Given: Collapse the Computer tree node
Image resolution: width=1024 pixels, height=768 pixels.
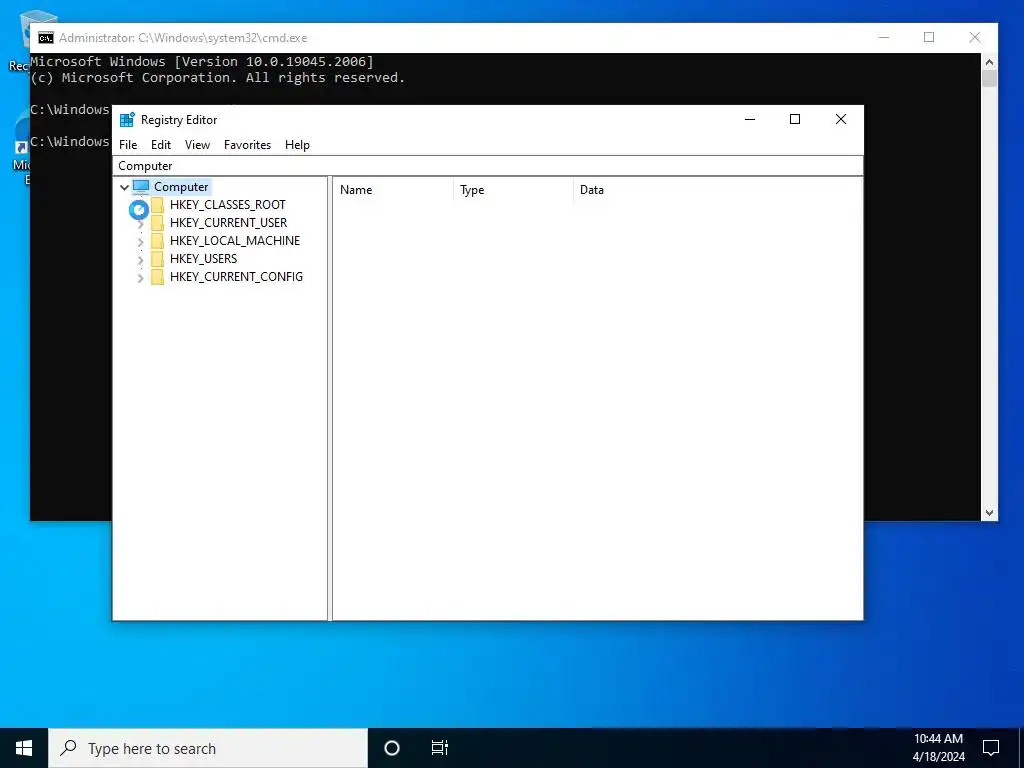Looking at the screenshot, I should pyautogui.click(x=124, y=187).
